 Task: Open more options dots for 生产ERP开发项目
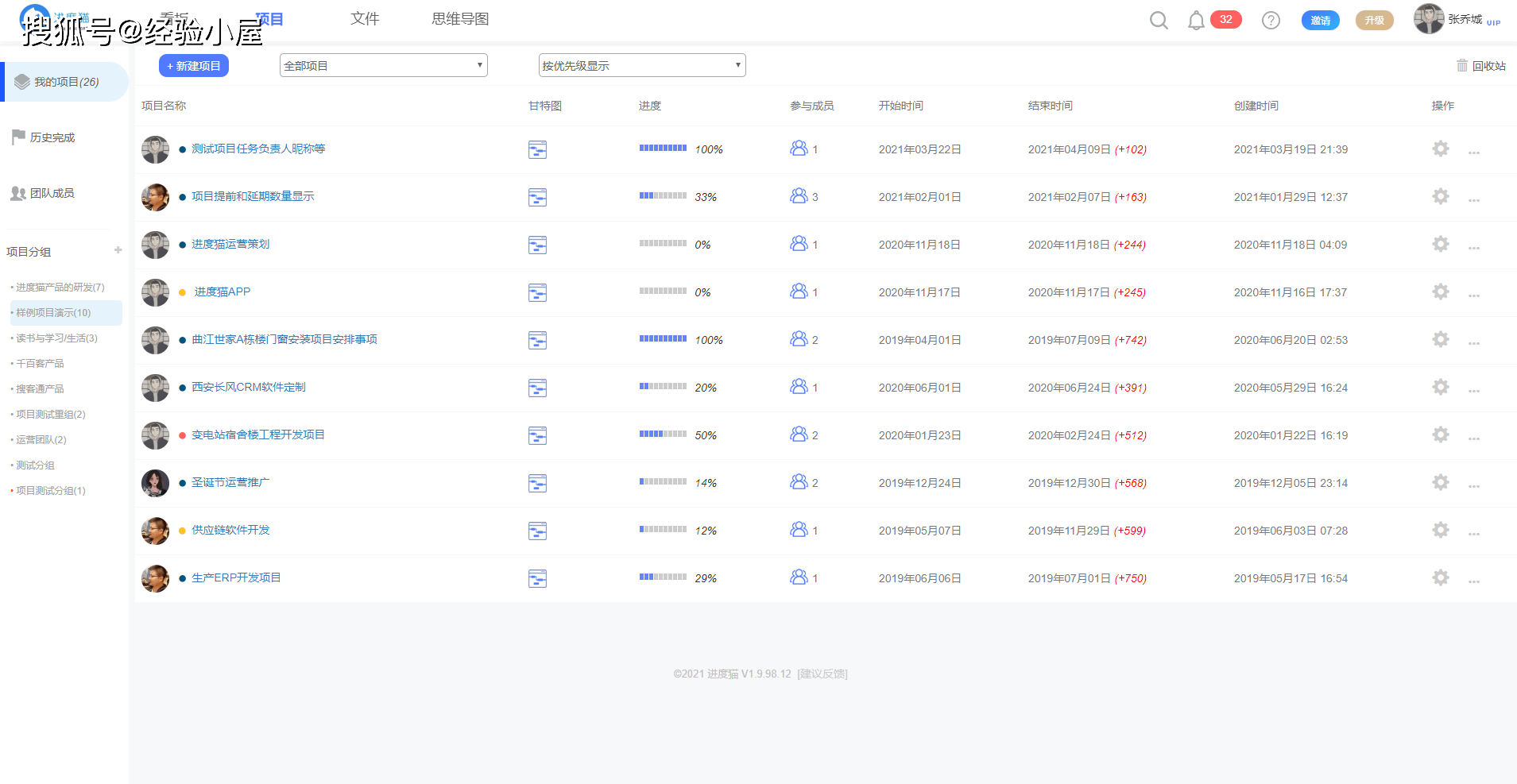point(1473,581)
